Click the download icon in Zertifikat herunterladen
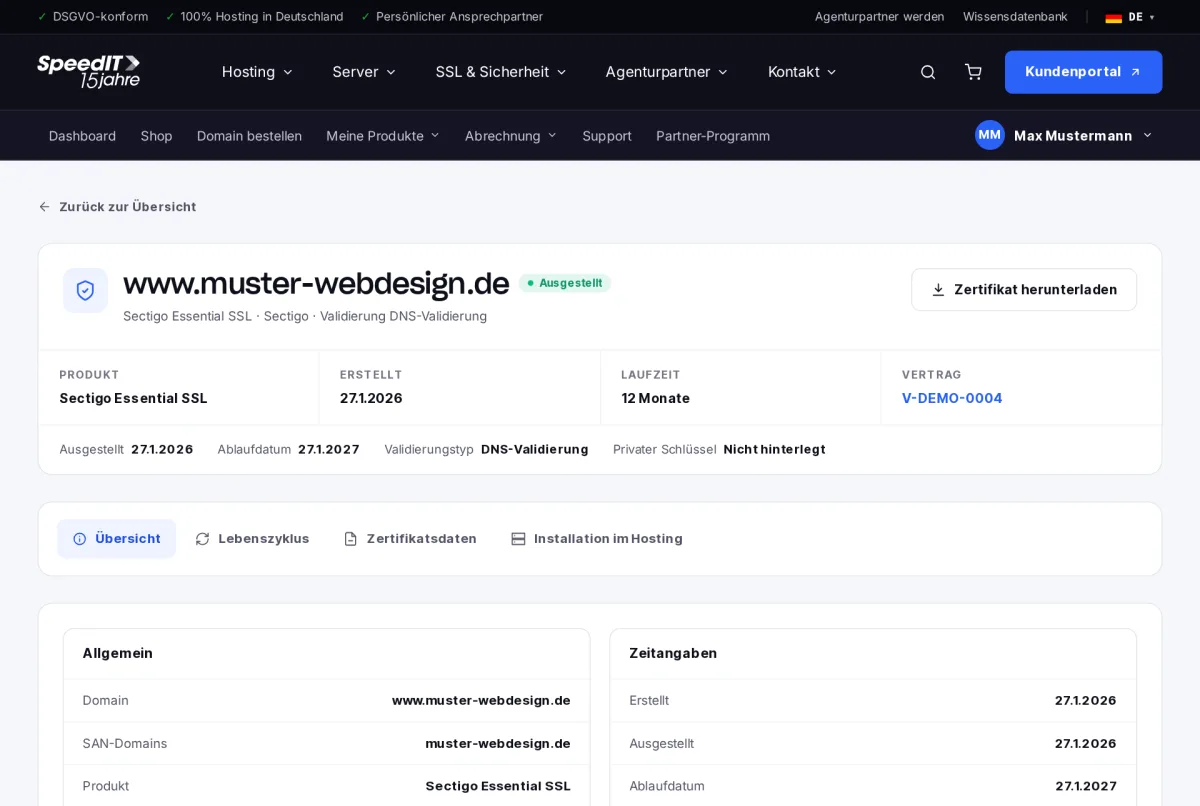Image resolution: width=1200 pixels, height=806 pixels. 938,290
